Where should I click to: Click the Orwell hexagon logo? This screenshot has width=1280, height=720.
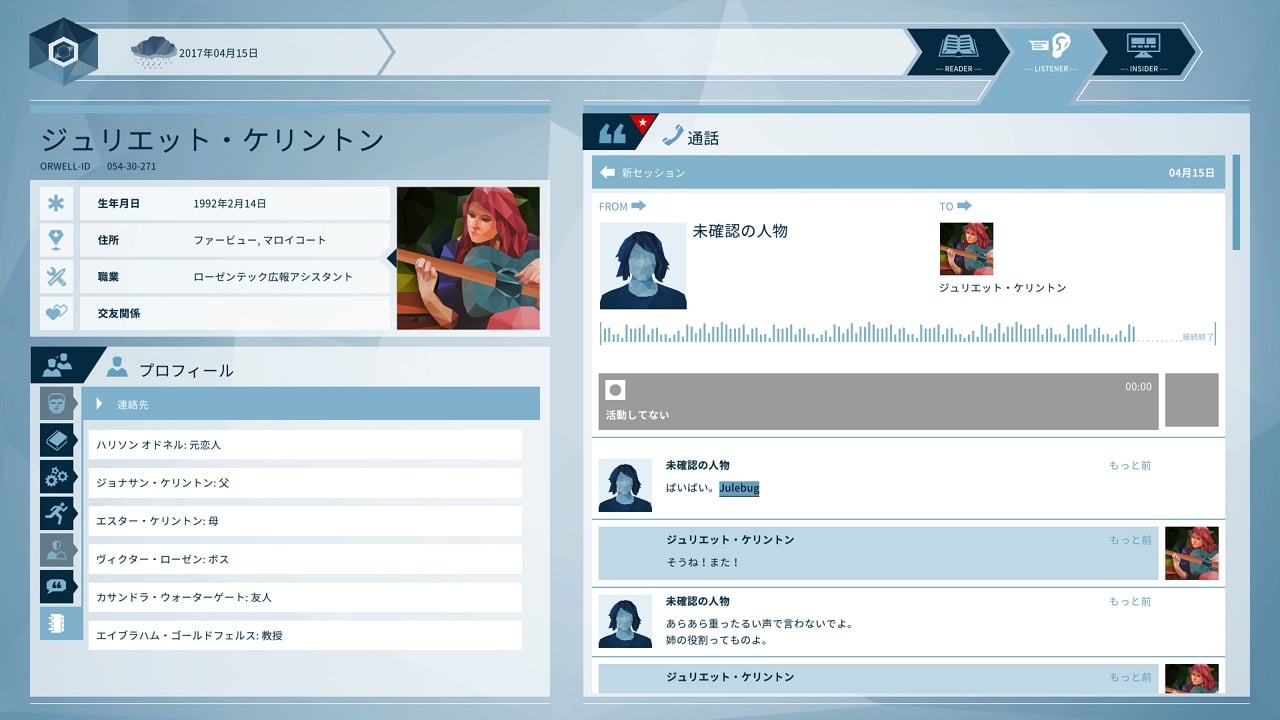(63, 52)
